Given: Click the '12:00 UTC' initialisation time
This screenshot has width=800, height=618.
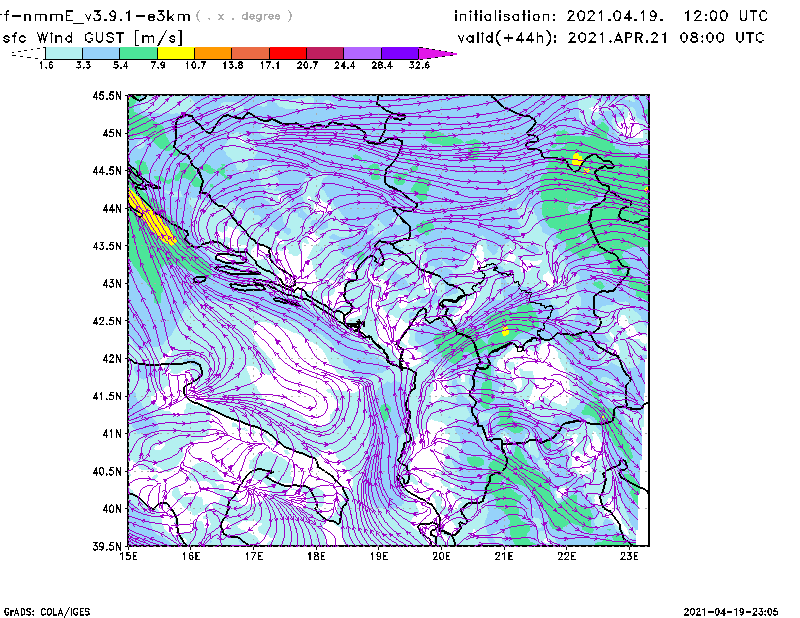Looking at the screenshot, I should coord(726,16).
